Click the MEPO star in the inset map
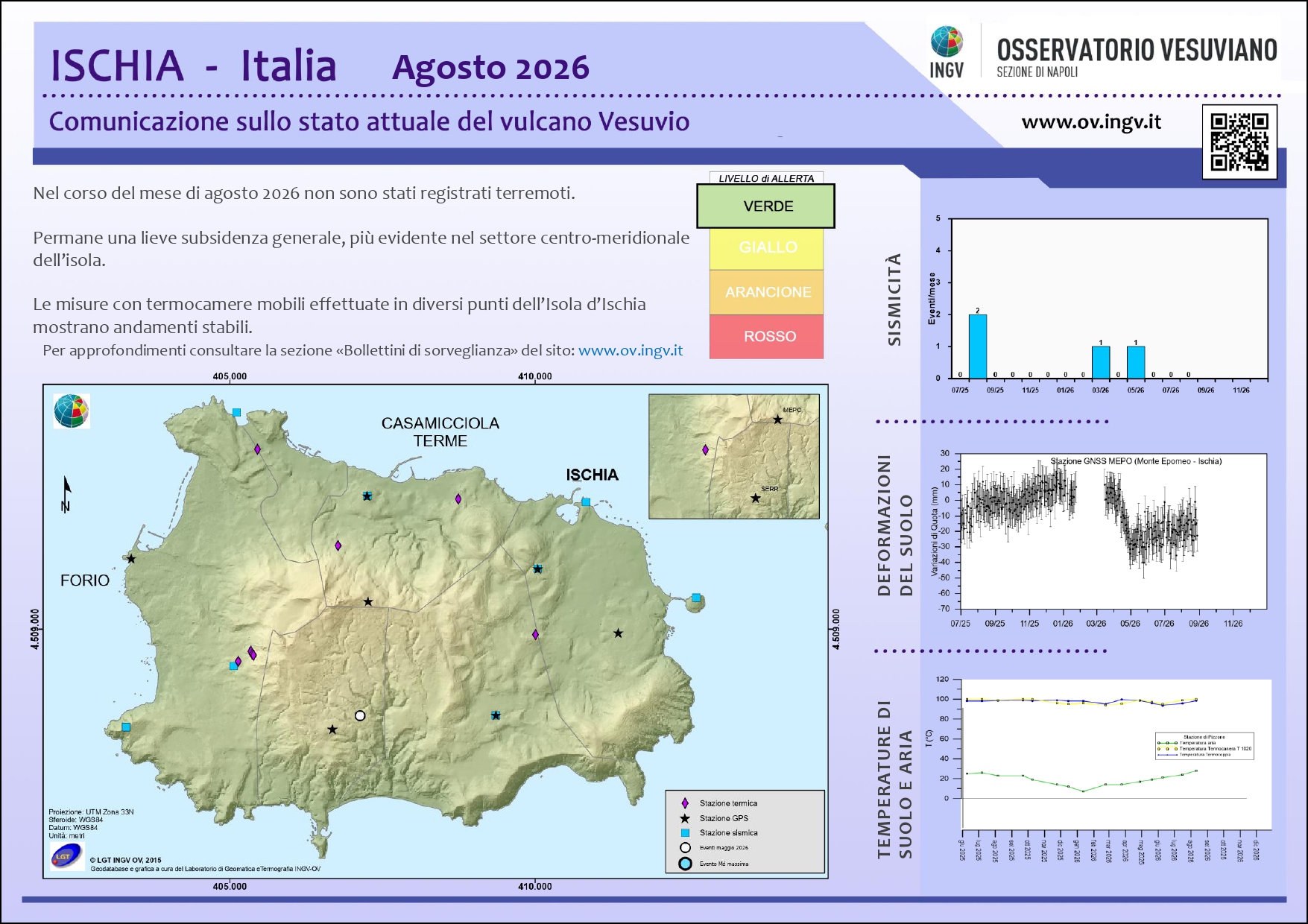 pos(777,420)
